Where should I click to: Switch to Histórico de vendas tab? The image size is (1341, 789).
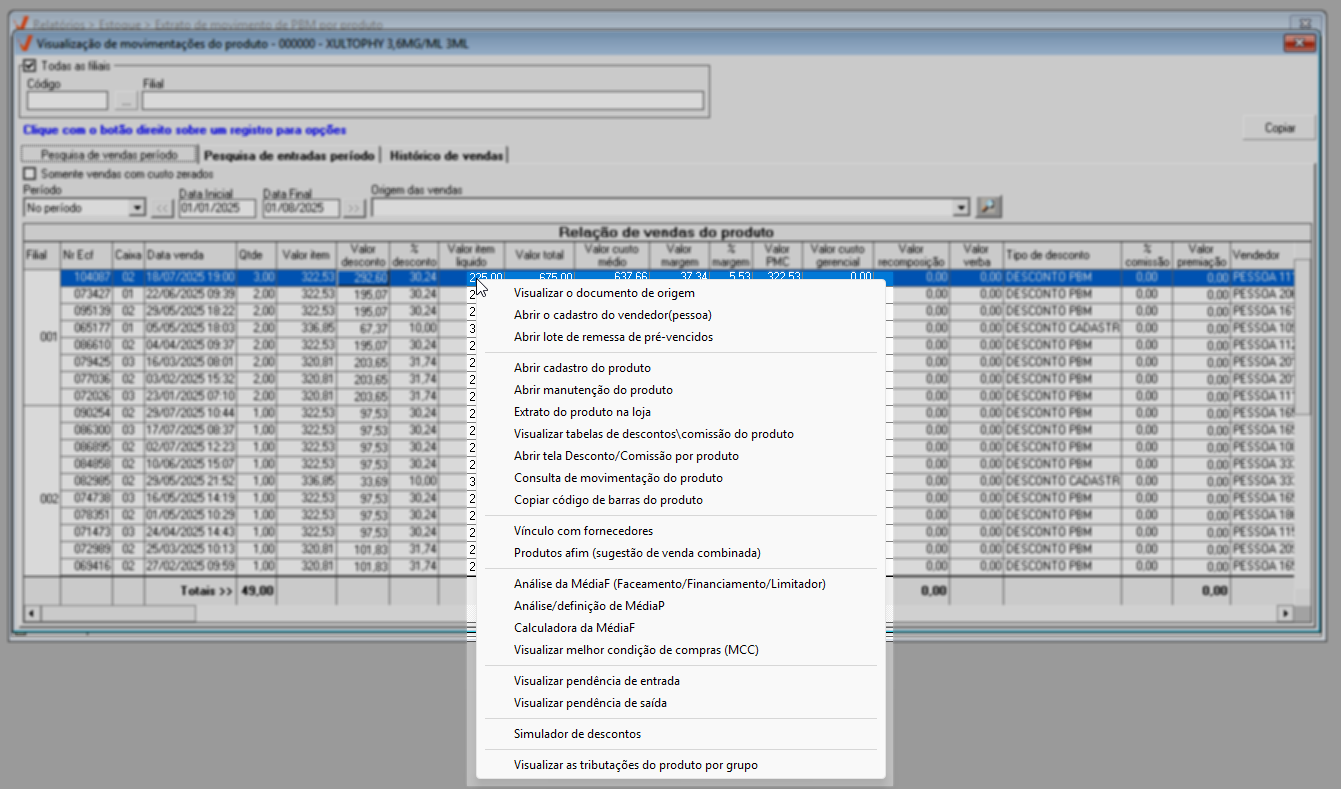coord(446,155)
